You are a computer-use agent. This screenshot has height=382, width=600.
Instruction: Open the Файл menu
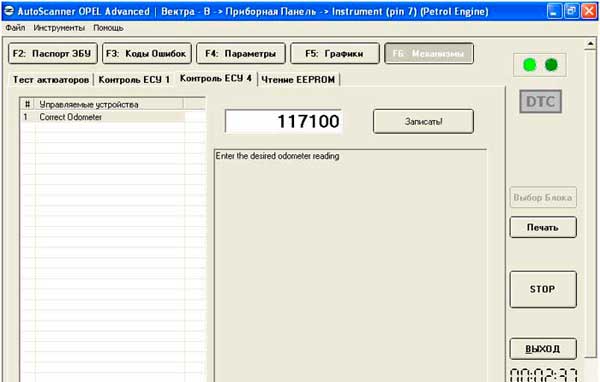[x=15, y=28]
